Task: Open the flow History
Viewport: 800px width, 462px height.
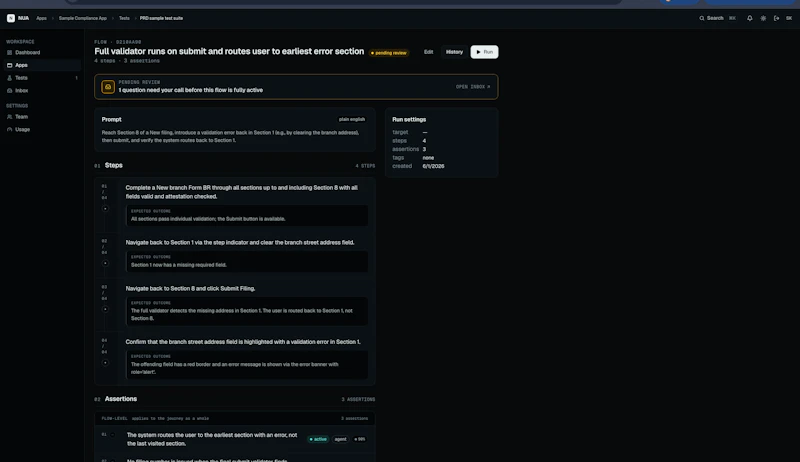Action: tap(454, 52)
